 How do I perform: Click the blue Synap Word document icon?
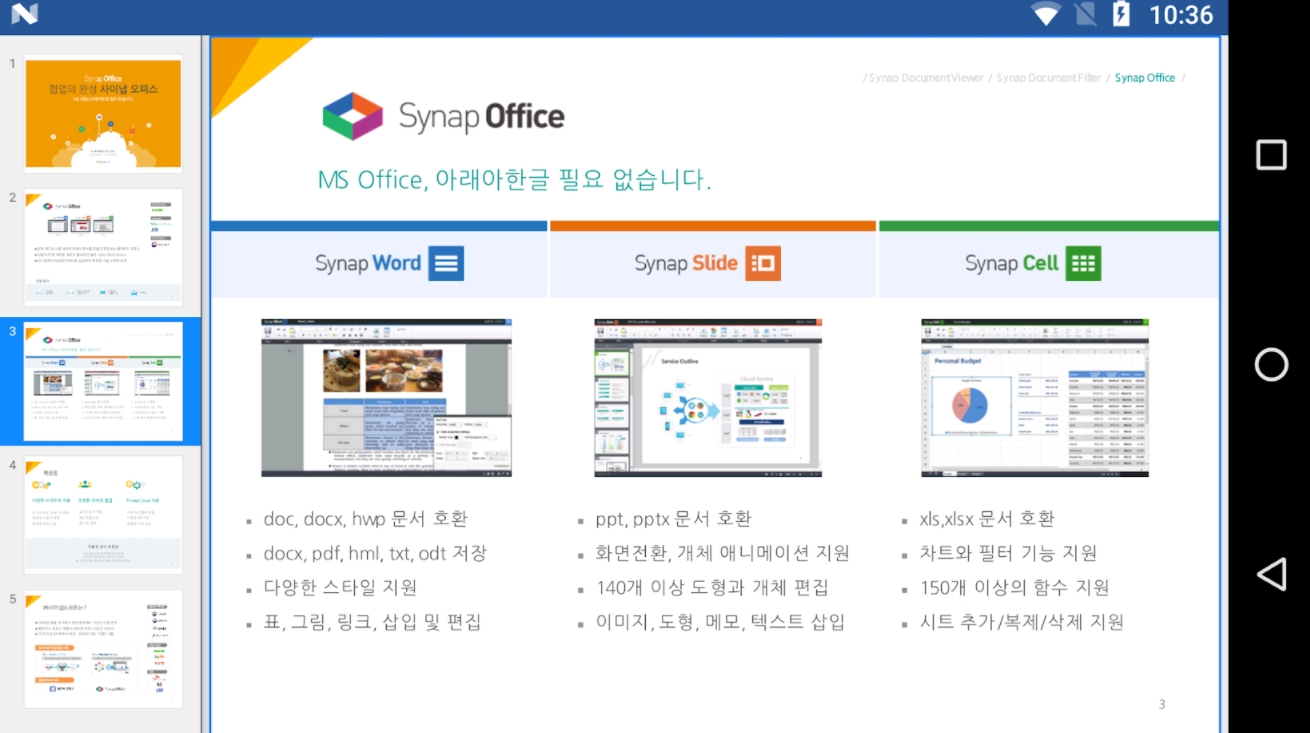[446, 264]
